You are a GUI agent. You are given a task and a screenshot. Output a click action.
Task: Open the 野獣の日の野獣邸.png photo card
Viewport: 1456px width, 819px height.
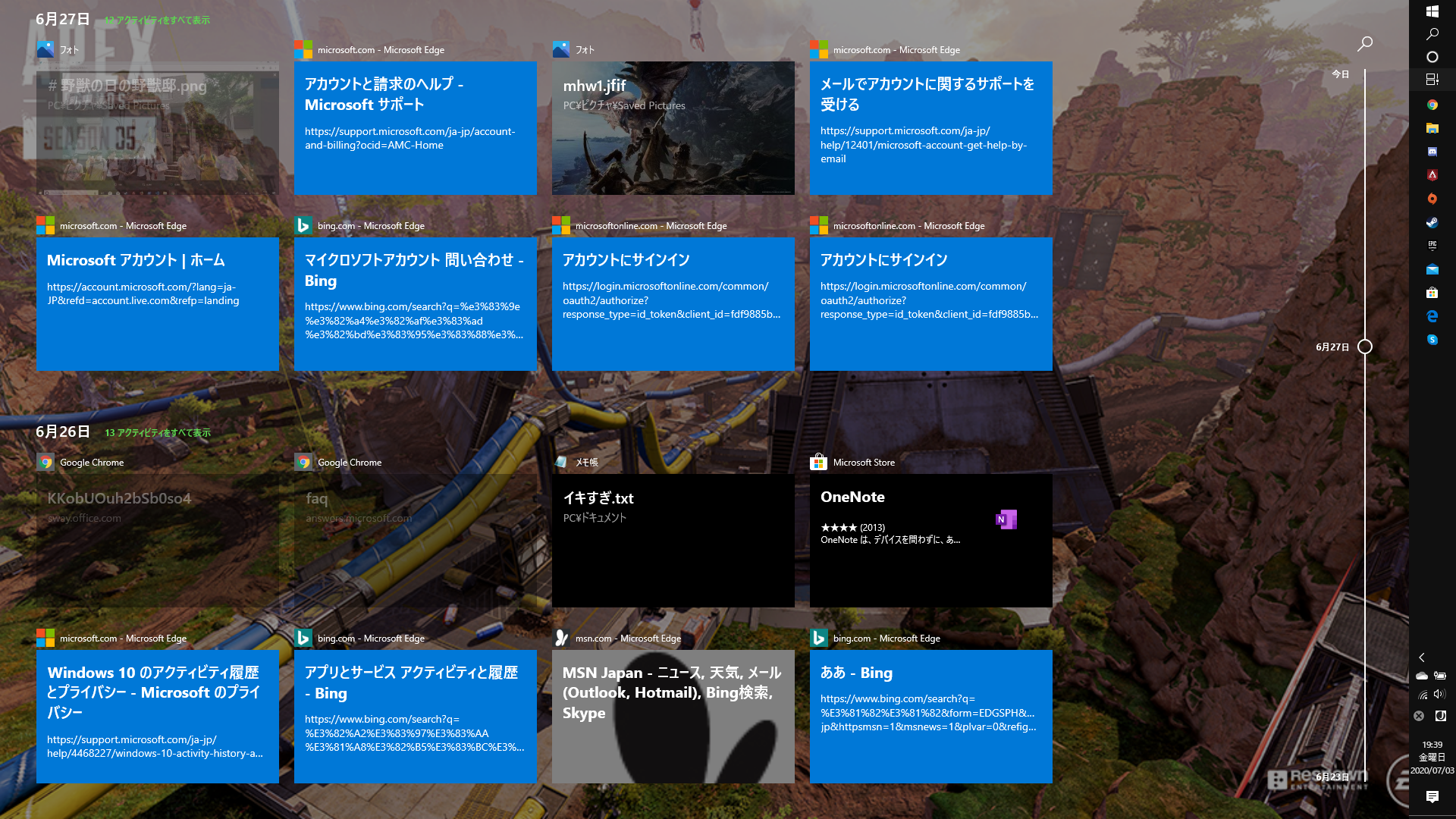coord(158,128)
